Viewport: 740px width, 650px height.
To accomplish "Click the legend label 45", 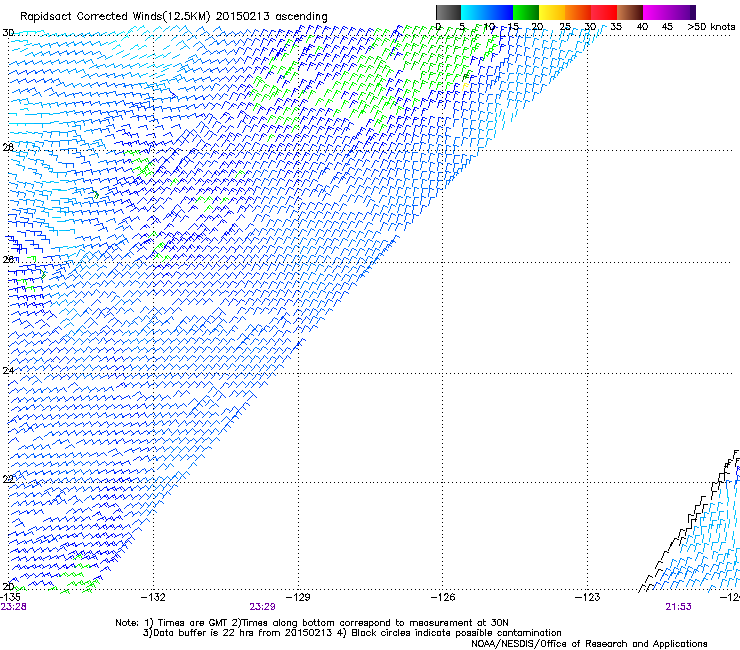I will [x=667, y=26].
